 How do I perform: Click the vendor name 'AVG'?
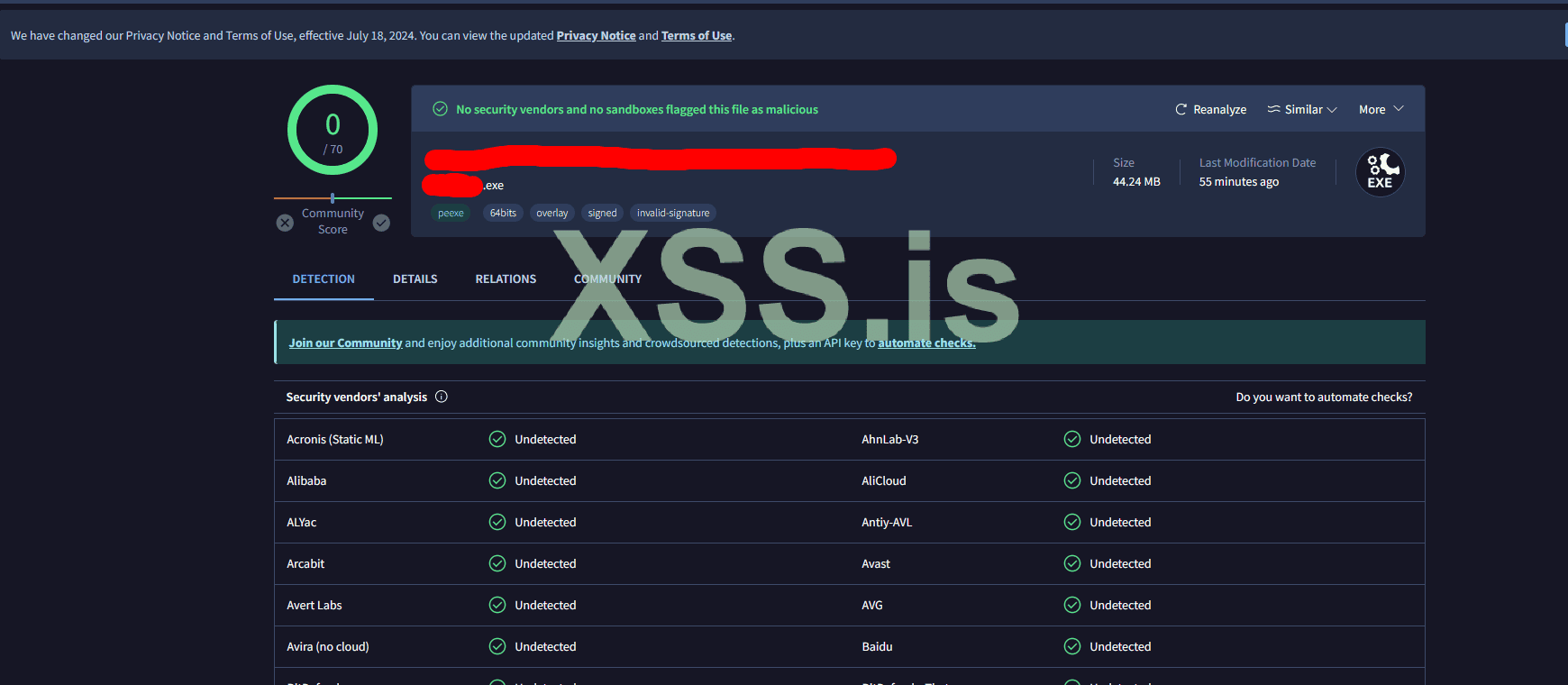point(872,606)
